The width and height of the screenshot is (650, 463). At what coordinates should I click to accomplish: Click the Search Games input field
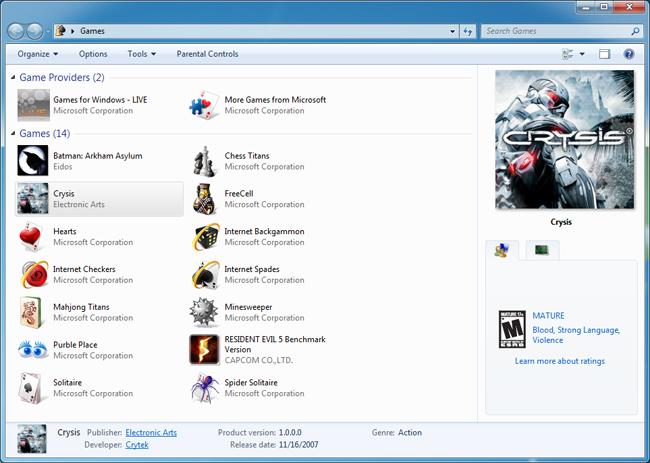click(x=555, y=31)
